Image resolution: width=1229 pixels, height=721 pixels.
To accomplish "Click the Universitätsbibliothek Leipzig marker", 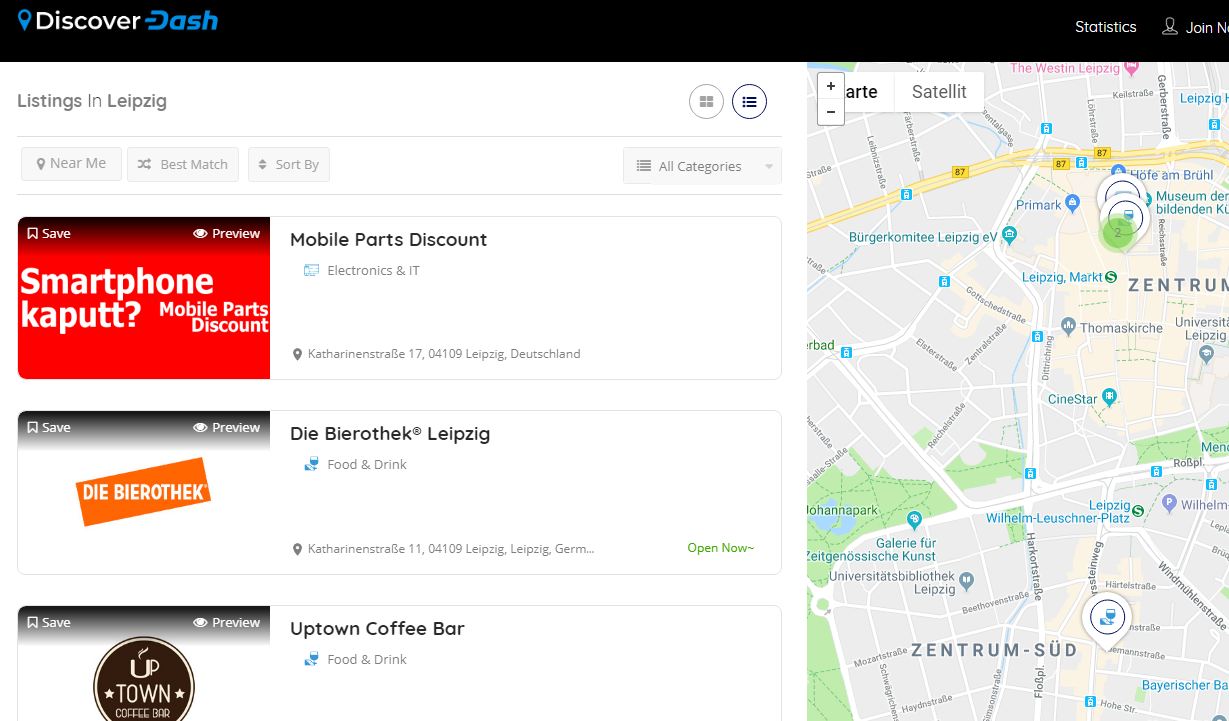I will tap(966, 579).
